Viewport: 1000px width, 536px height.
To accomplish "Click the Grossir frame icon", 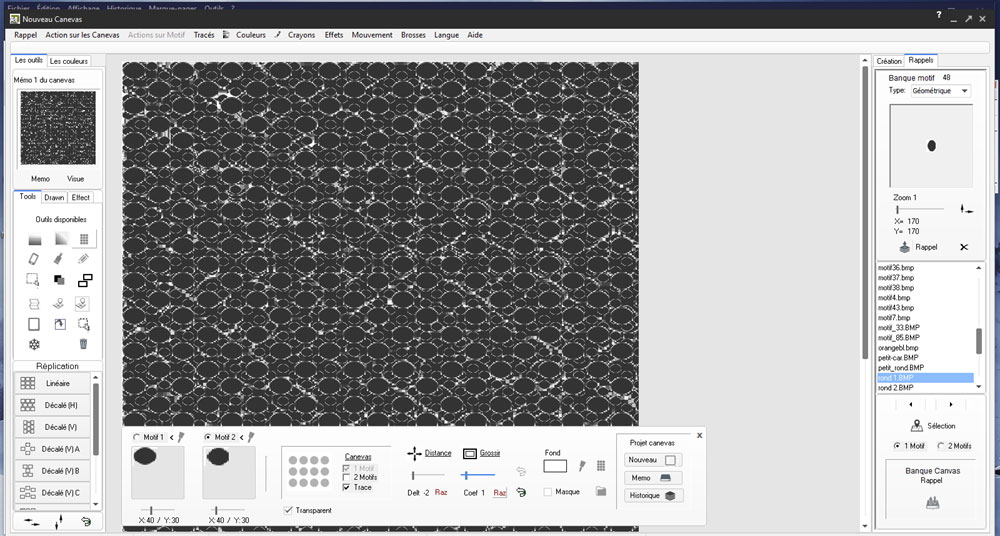I will [470, 453].
